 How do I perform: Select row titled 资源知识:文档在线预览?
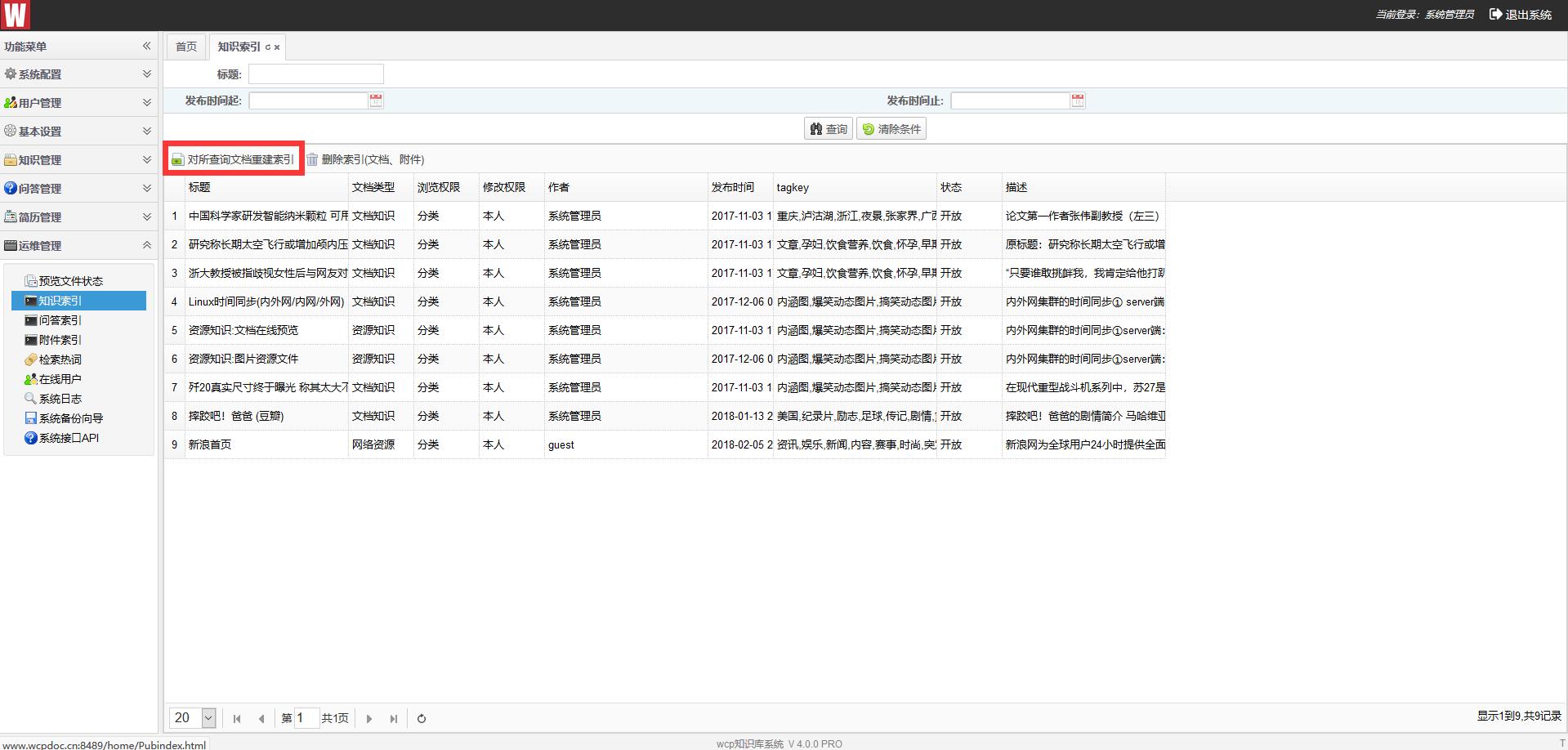(x=664, y=330)
